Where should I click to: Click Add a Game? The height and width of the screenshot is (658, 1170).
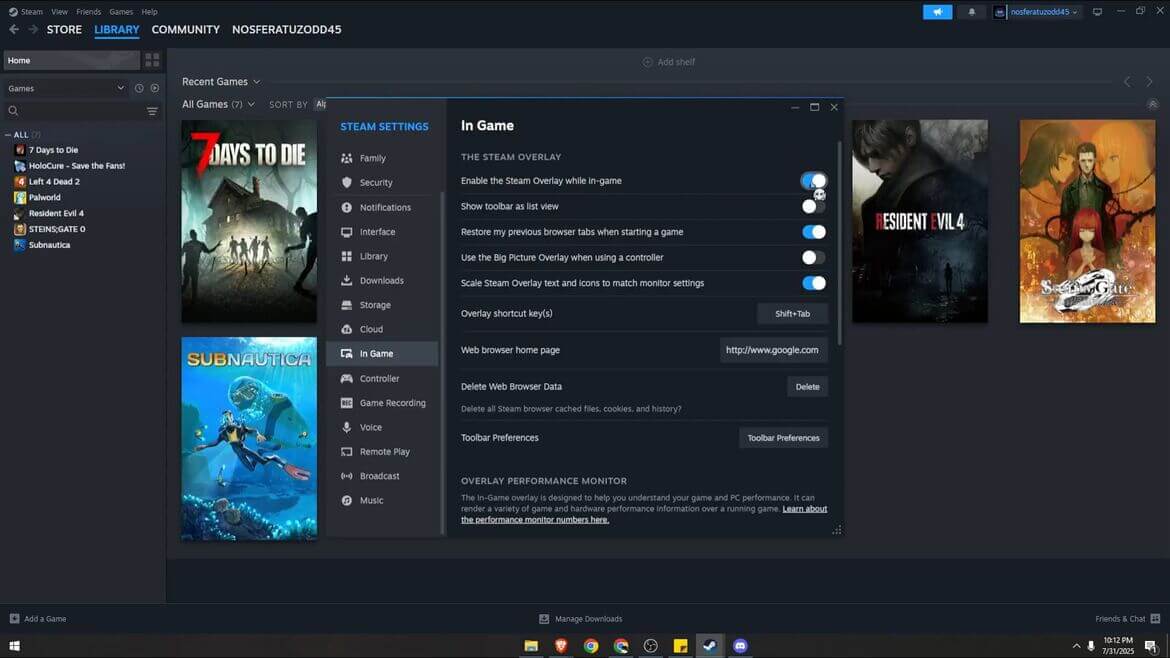[x=37, y=618]
